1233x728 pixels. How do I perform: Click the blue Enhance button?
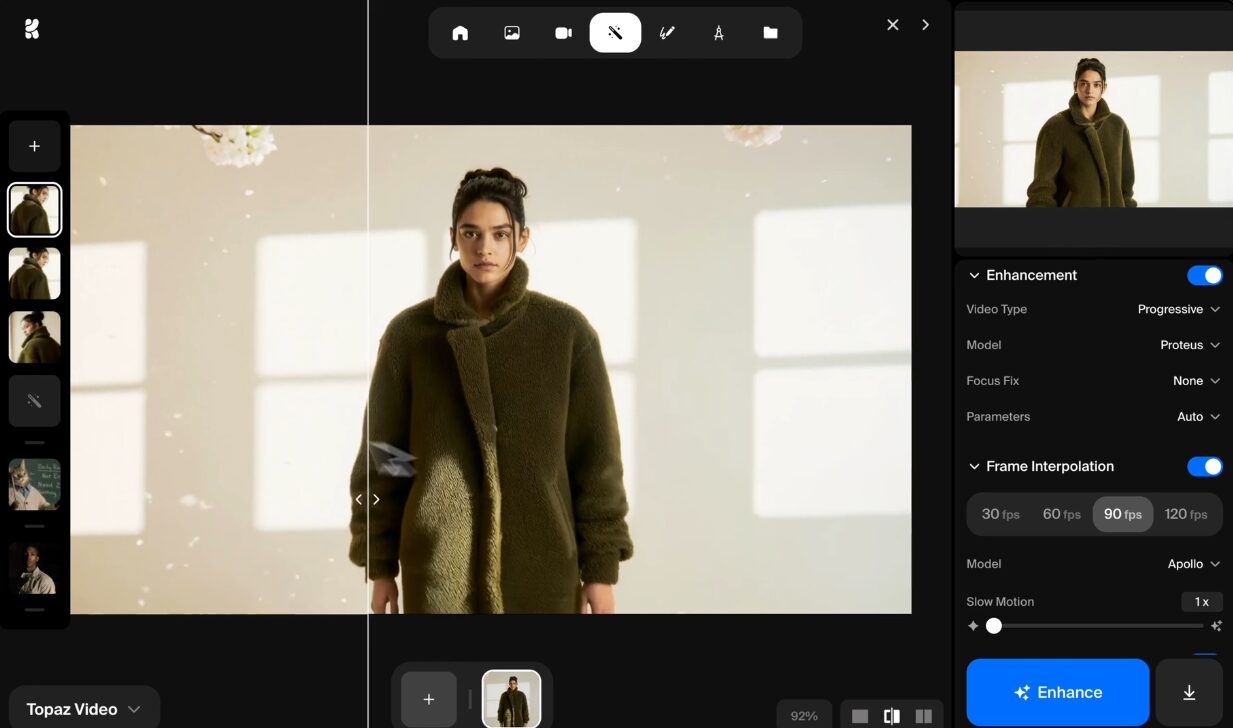click(1057, 692)
